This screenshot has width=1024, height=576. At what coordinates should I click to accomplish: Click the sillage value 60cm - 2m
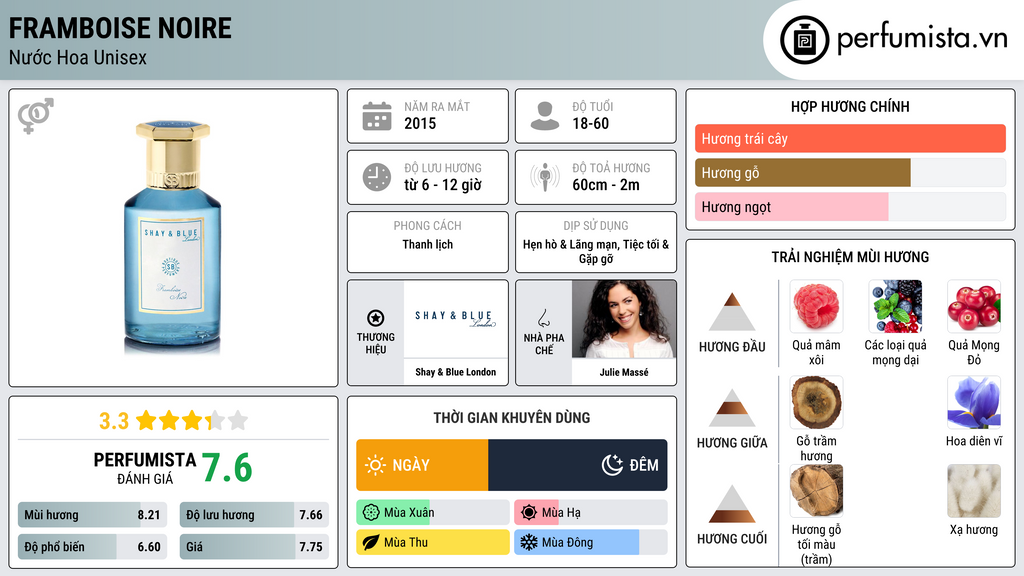(605, 185)
